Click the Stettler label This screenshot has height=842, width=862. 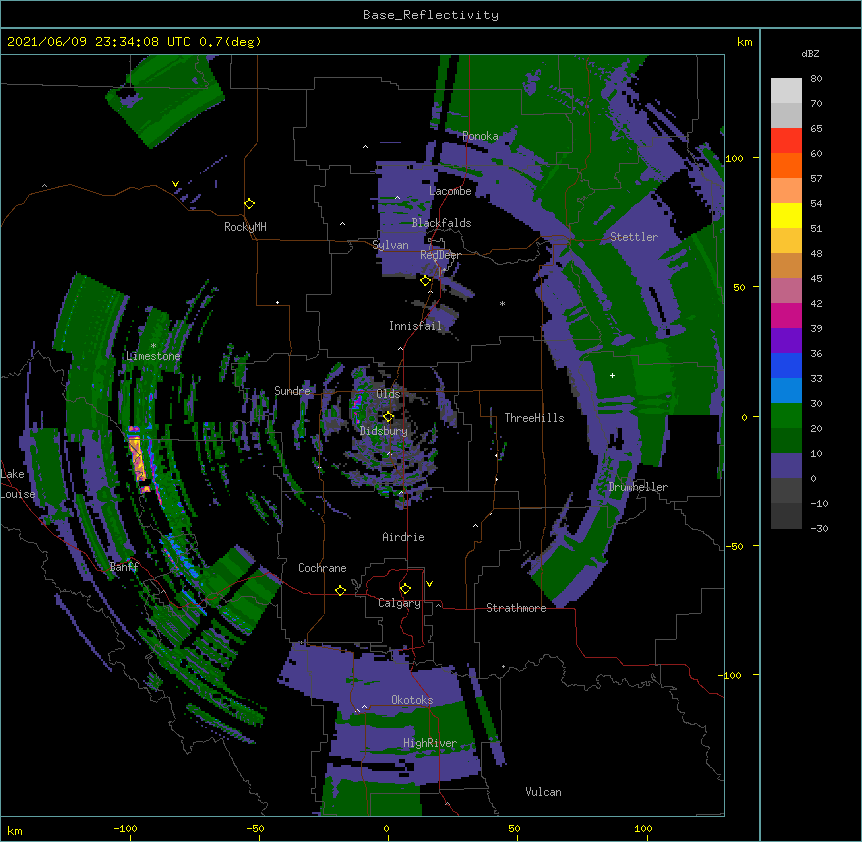click(634, 237)
